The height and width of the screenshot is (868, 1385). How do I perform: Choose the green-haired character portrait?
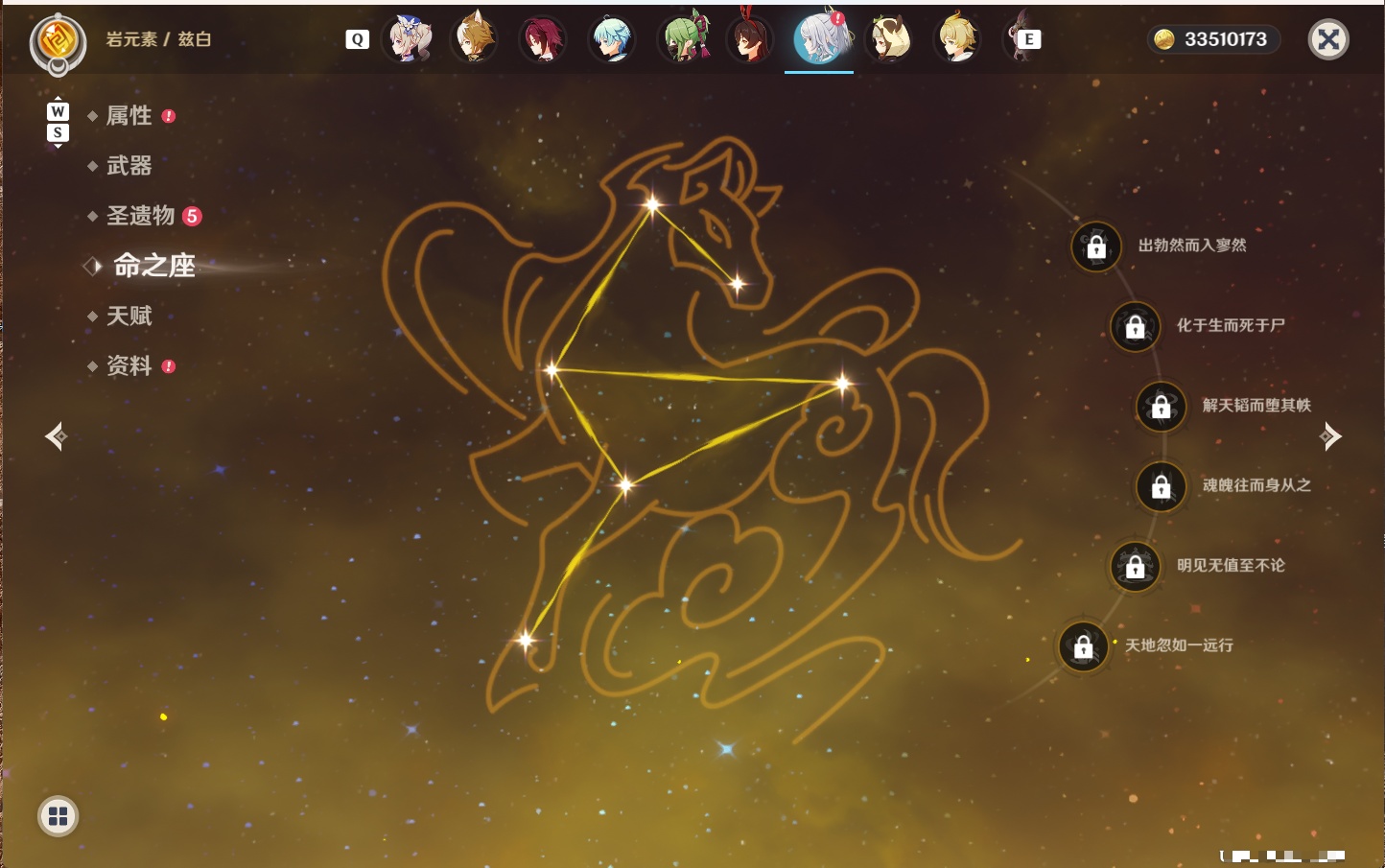tap(683, 39)
